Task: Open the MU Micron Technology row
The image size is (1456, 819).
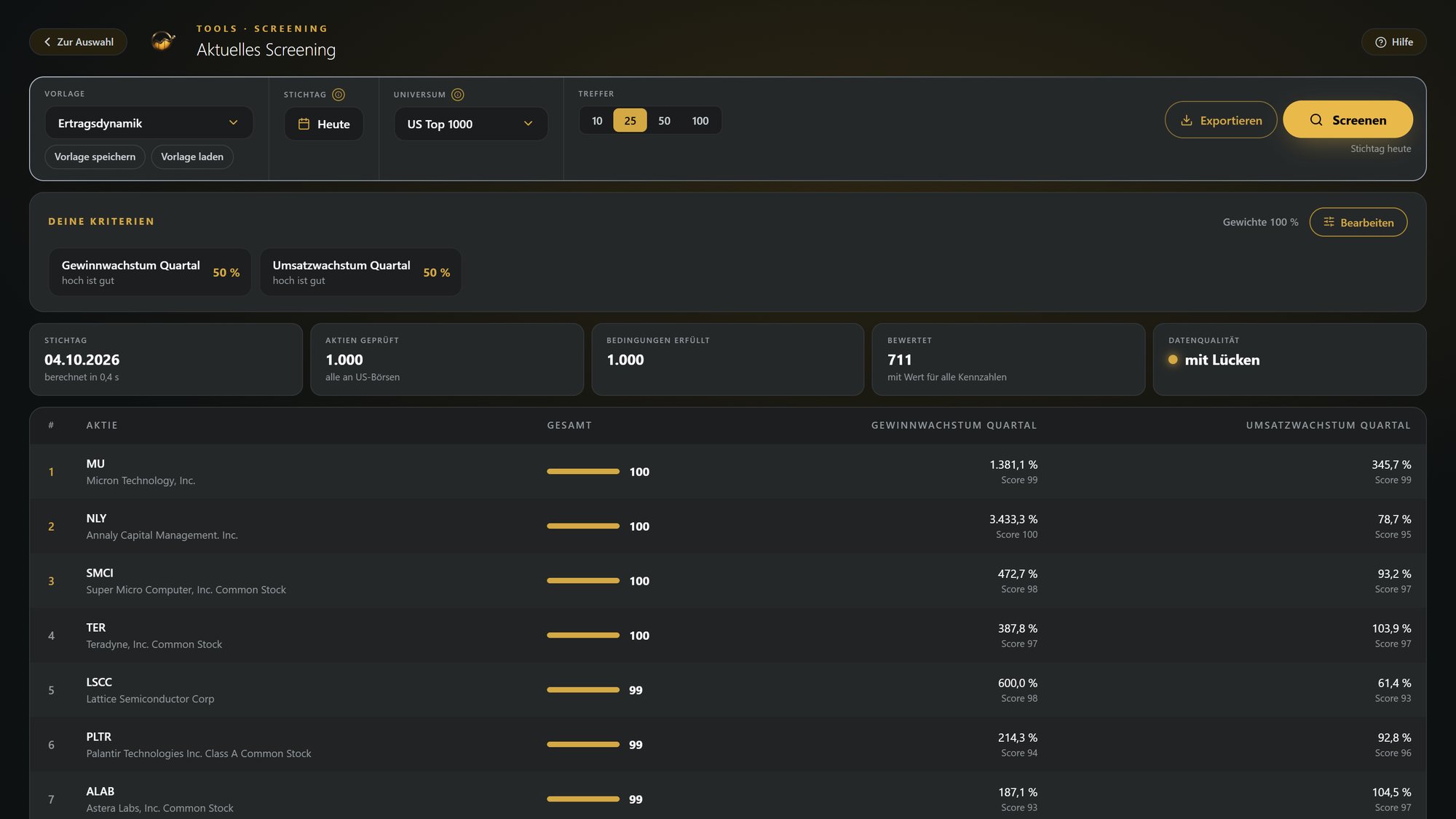Action: pos(728,472)
